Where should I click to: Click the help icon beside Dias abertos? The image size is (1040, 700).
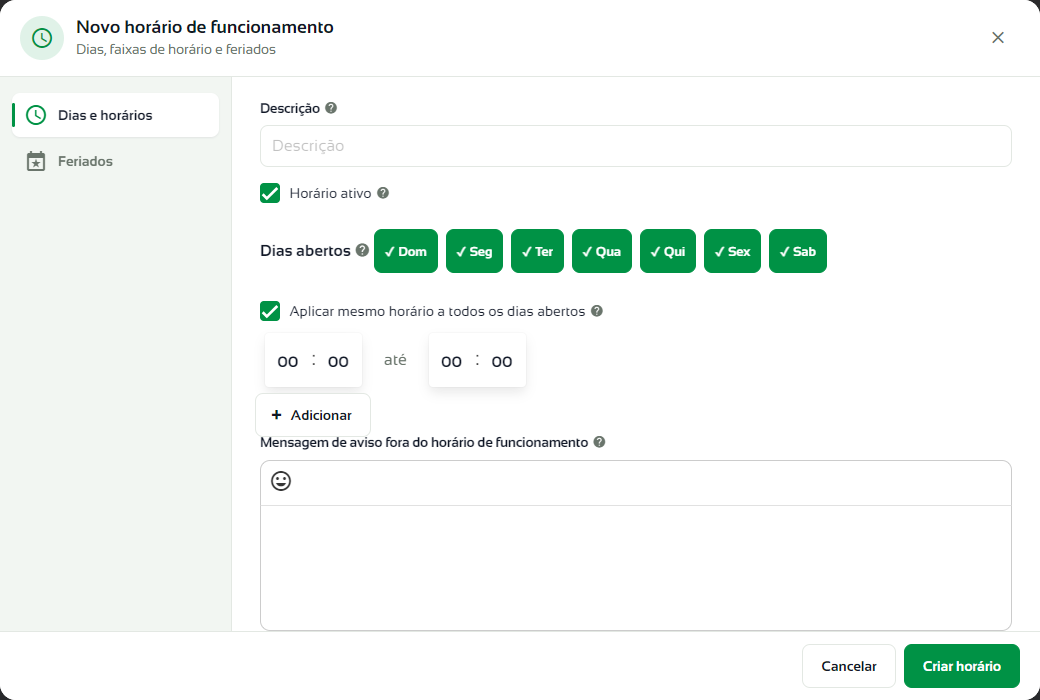[362, 249]
